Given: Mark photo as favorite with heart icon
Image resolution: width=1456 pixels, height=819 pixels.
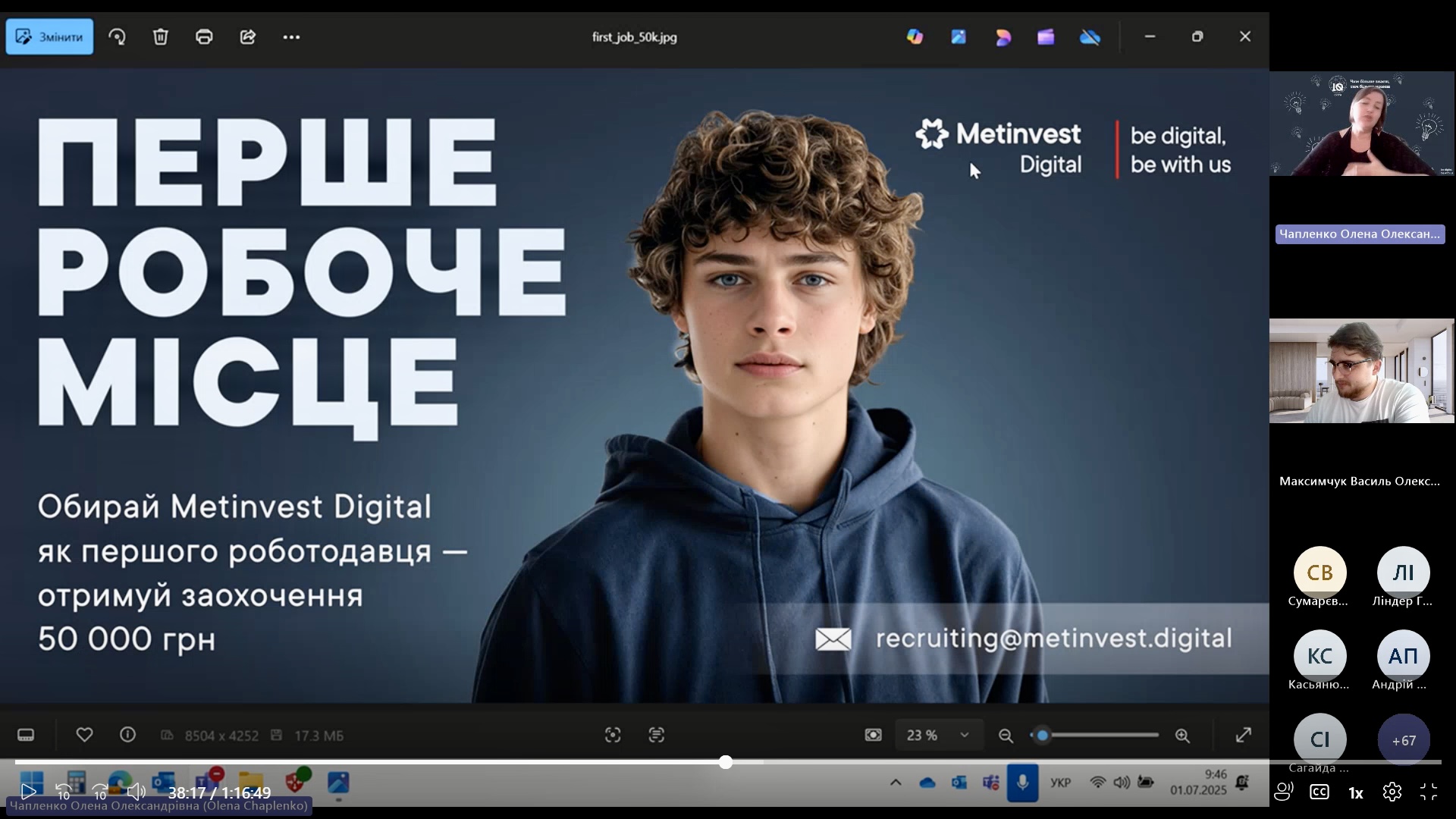Looking at the screenshot, I should 85,734.
